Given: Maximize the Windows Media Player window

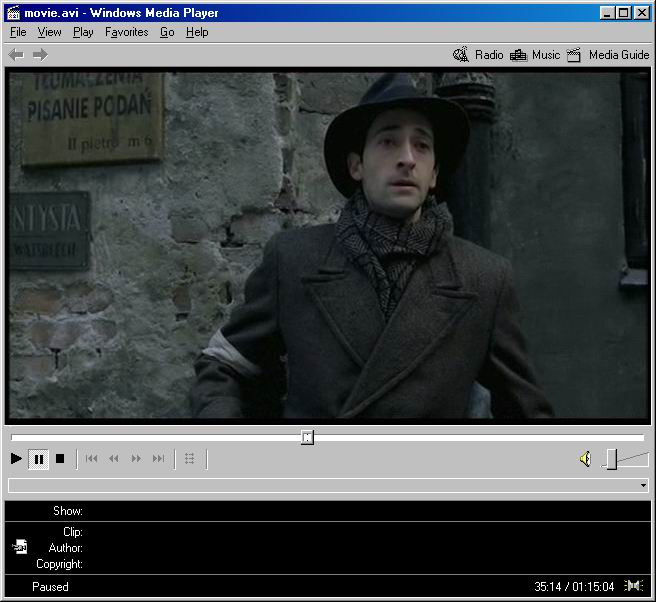Looking at the screenshot, I should click(x=623, y=13).
